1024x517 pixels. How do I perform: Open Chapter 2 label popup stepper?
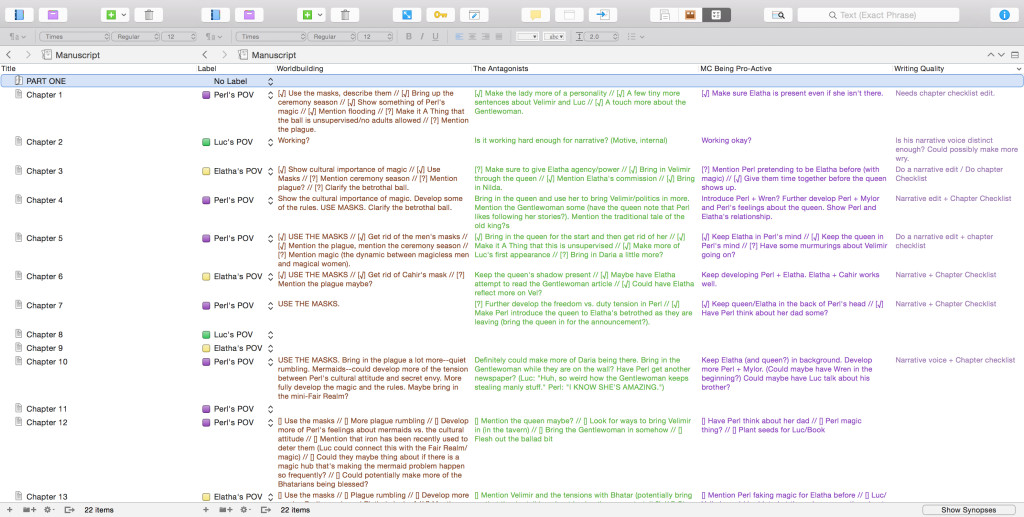pyautogui.click(x=270, y=142)
